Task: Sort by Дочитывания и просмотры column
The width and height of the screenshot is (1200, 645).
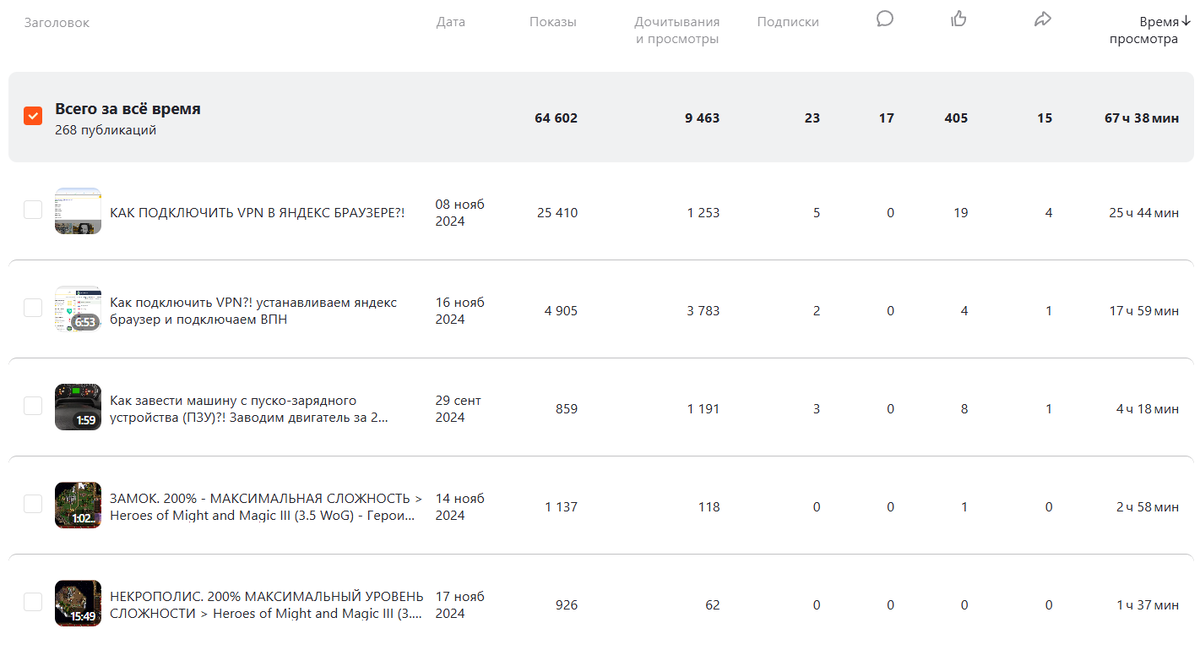Action: click(677, 30)
